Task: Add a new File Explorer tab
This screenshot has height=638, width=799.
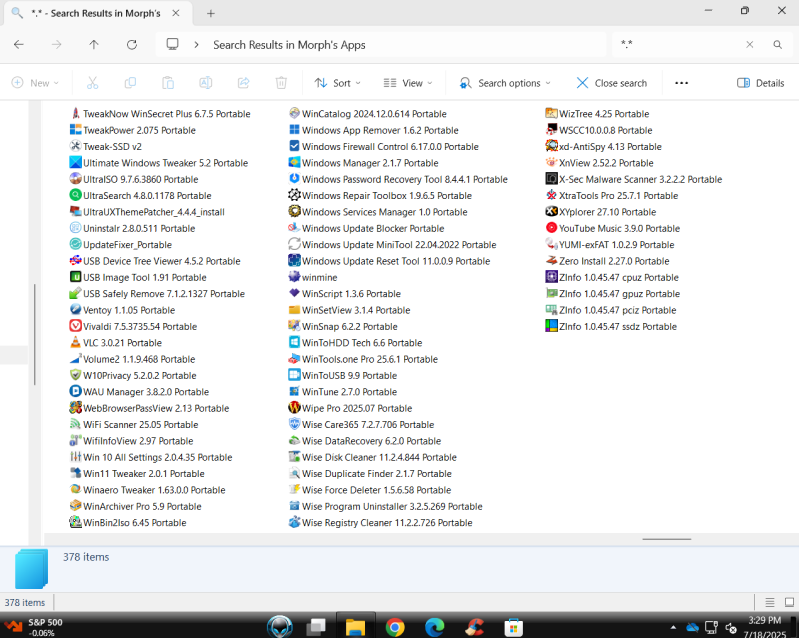Action: 210,14
